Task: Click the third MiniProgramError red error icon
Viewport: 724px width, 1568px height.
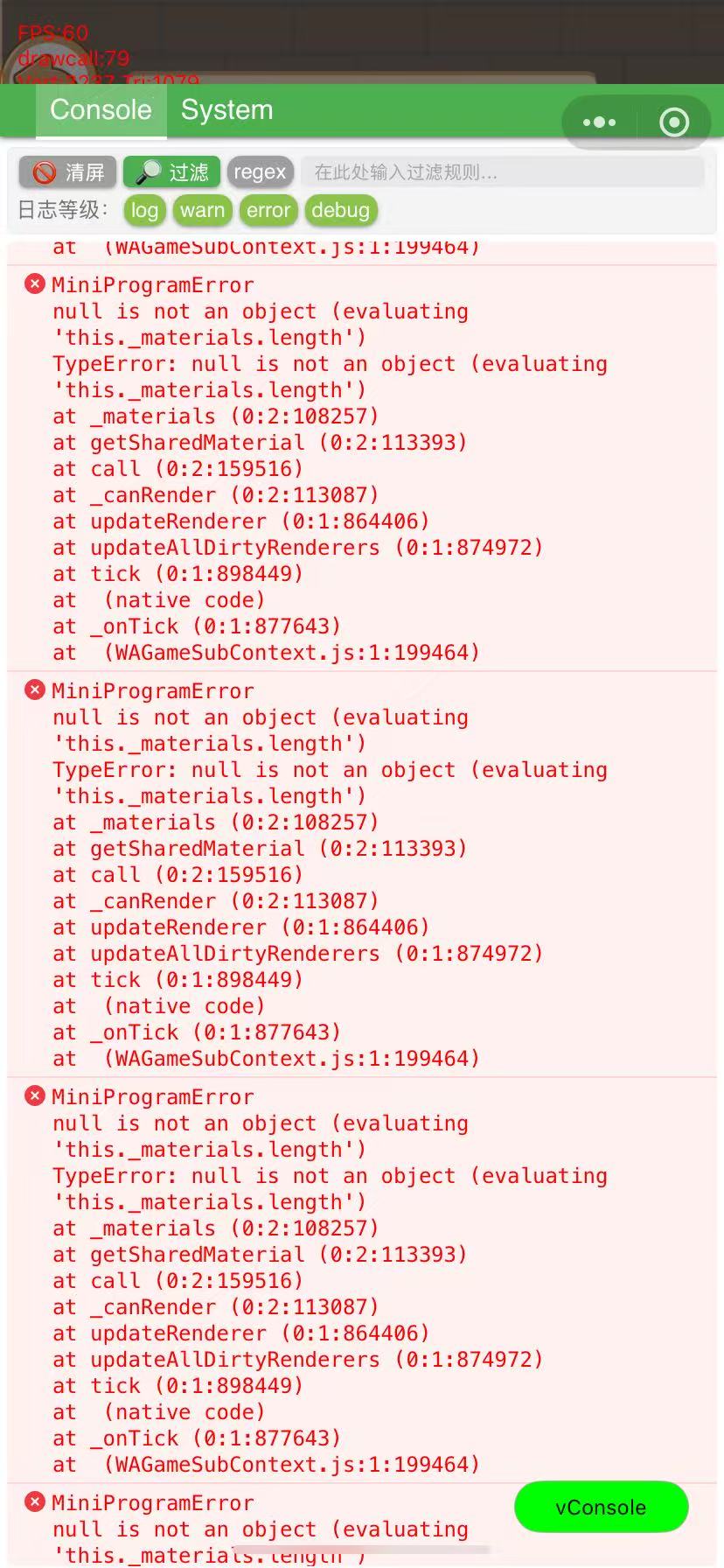Action: [35, 1095]
